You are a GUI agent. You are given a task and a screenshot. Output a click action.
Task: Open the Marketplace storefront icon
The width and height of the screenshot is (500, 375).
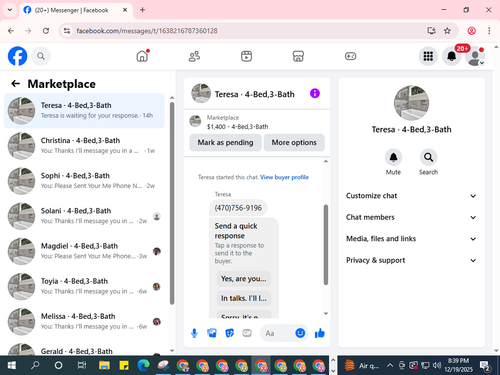coord(298,56)
